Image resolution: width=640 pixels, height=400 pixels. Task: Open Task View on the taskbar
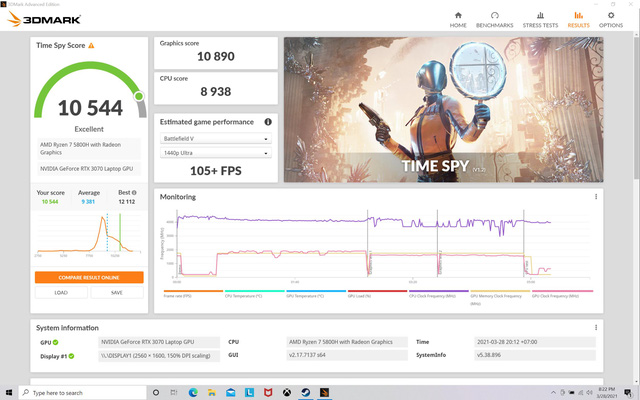174,393
